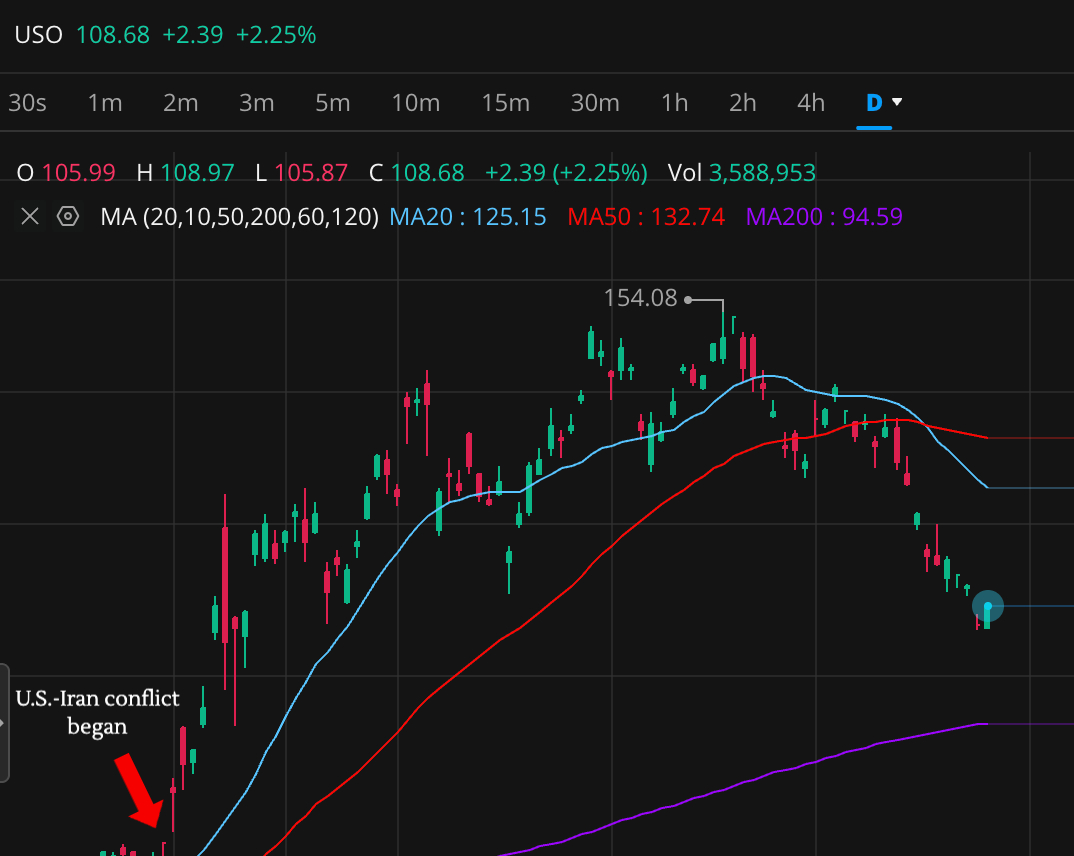Image resolution: width=1074 pixels, height=856 pixels.
Task: Click the USO ticker symbol
Action: [x=38, y=35]
